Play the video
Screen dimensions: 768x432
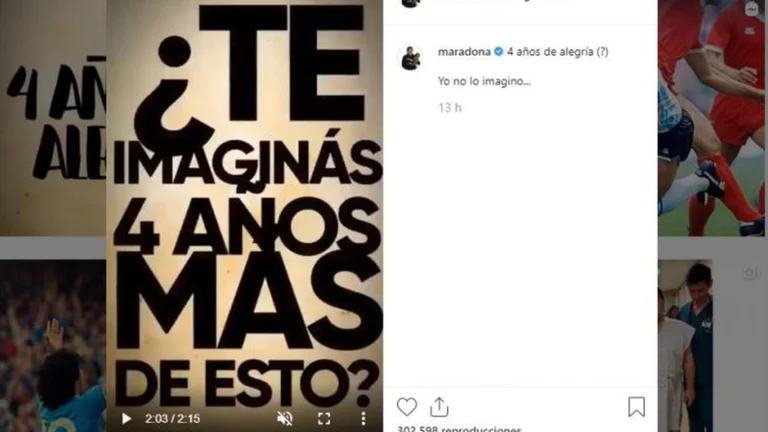(126, 418)
